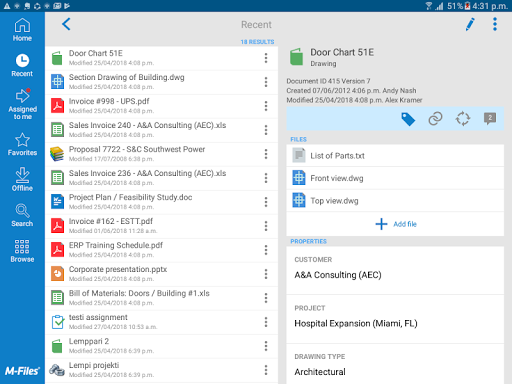Select Sales Invoice 236 - A&A Consulting
The image size is (512, 384).
pos(161,178)
